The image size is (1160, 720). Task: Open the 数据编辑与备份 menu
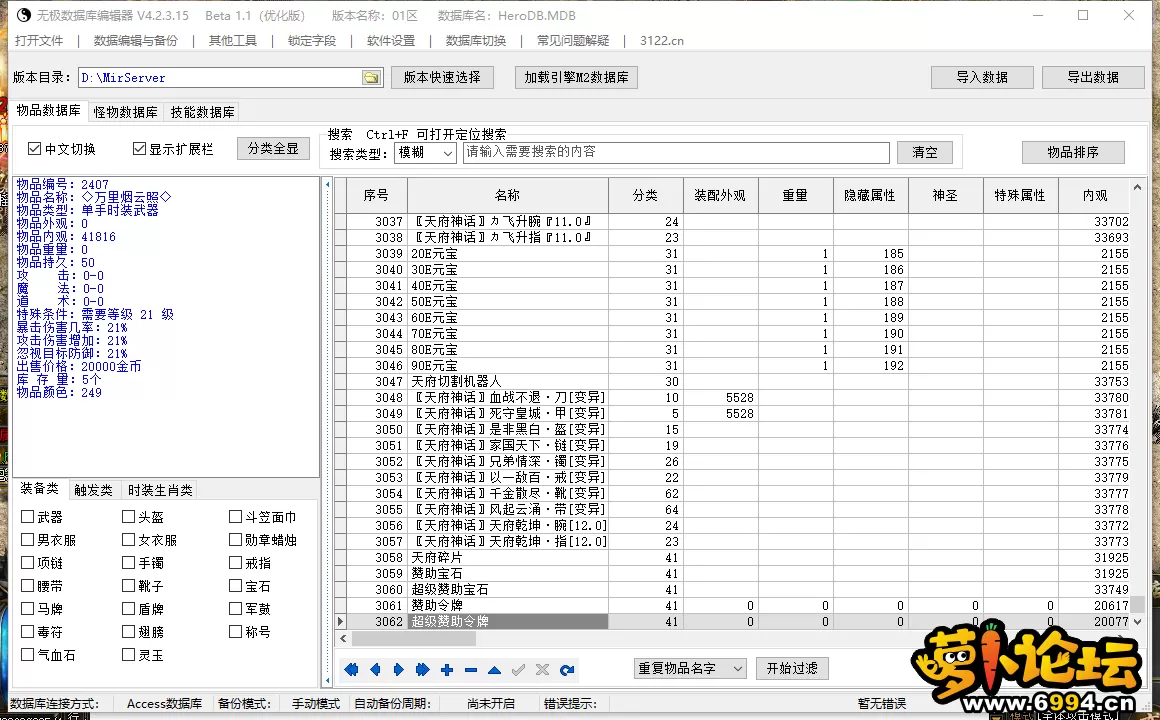pos(136,41)
